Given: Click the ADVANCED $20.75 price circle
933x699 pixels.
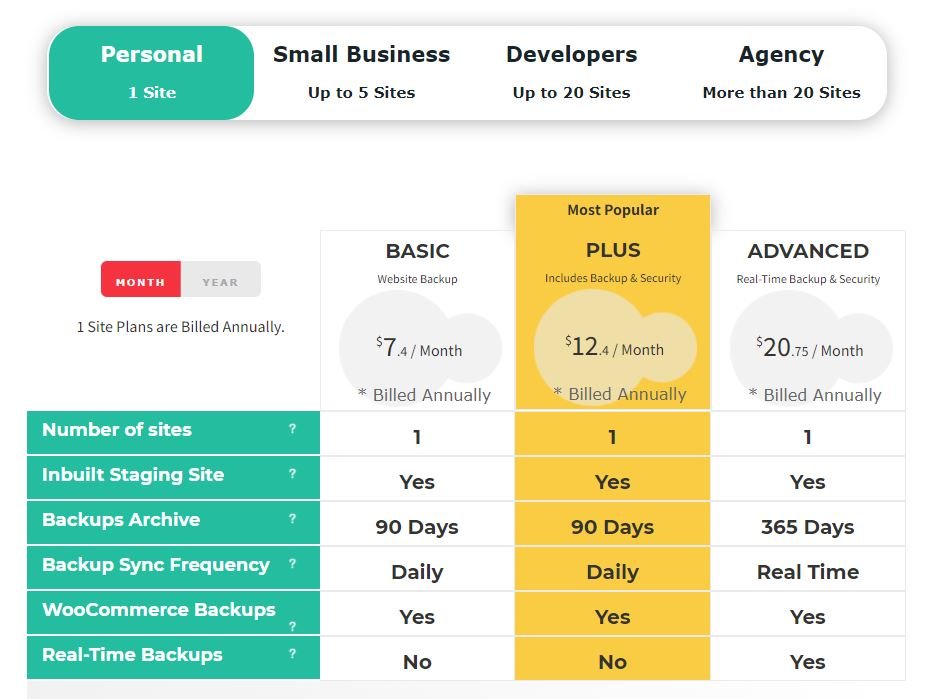Looking at the screenshot, I should (x=809, y=349).
